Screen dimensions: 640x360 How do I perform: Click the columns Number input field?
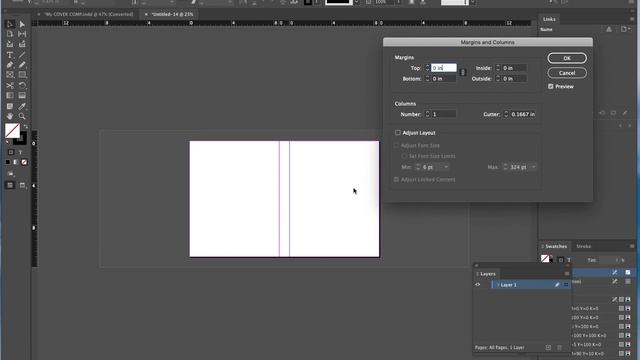(444, 114)
